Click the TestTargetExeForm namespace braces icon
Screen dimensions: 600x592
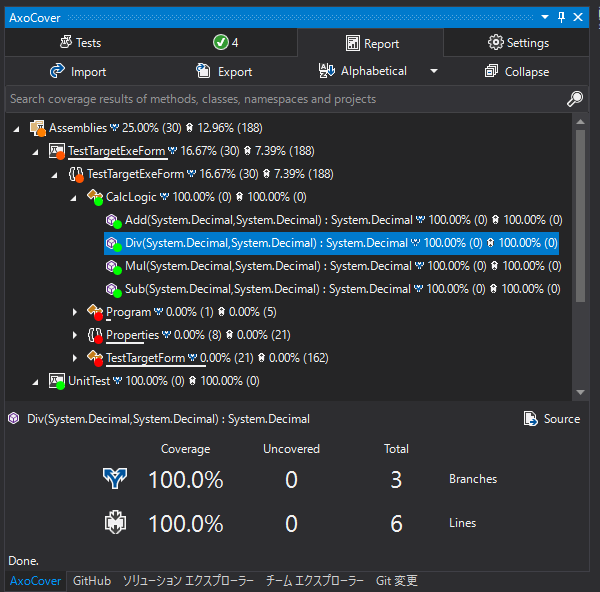[76, 174]
